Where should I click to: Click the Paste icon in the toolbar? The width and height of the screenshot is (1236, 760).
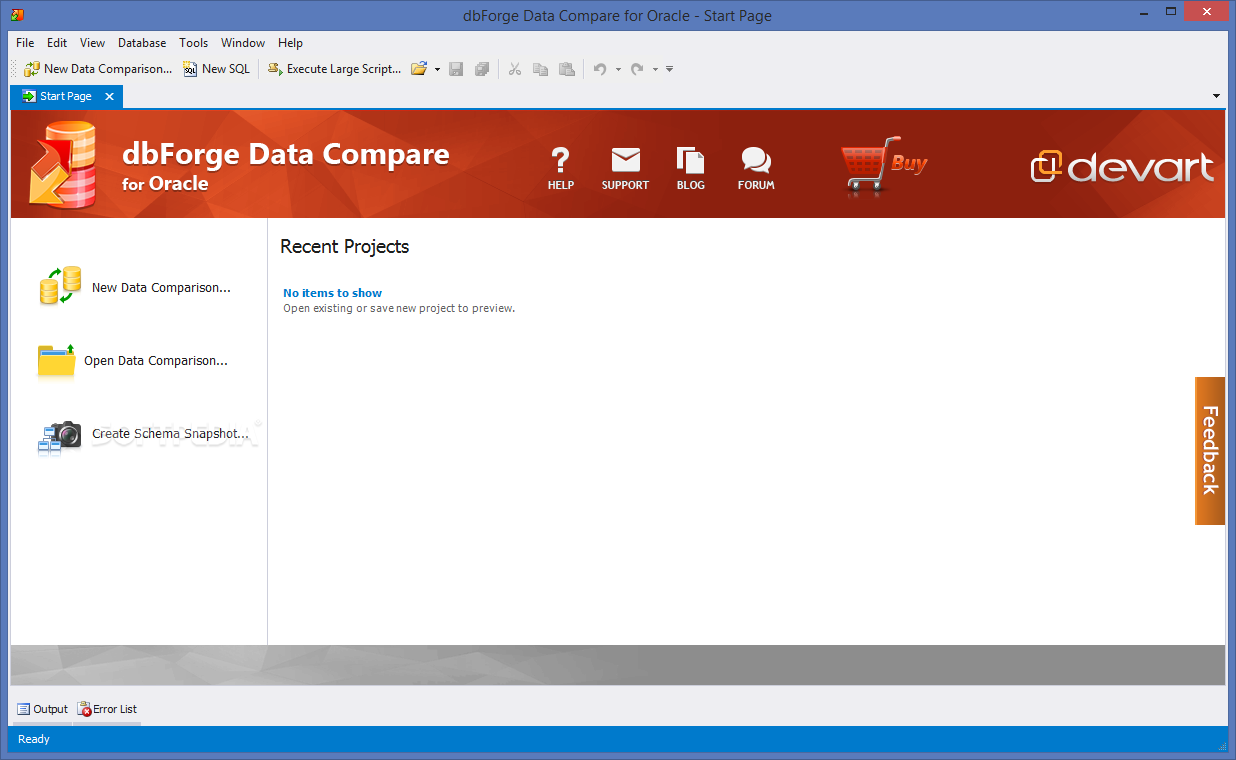click(567, 69)
